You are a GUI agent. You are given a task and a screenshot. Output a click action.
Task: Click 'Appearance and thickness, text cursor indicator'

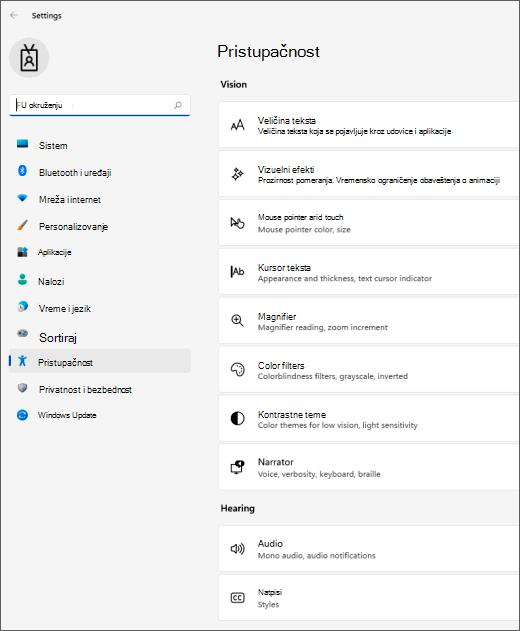tap(345, 278)
